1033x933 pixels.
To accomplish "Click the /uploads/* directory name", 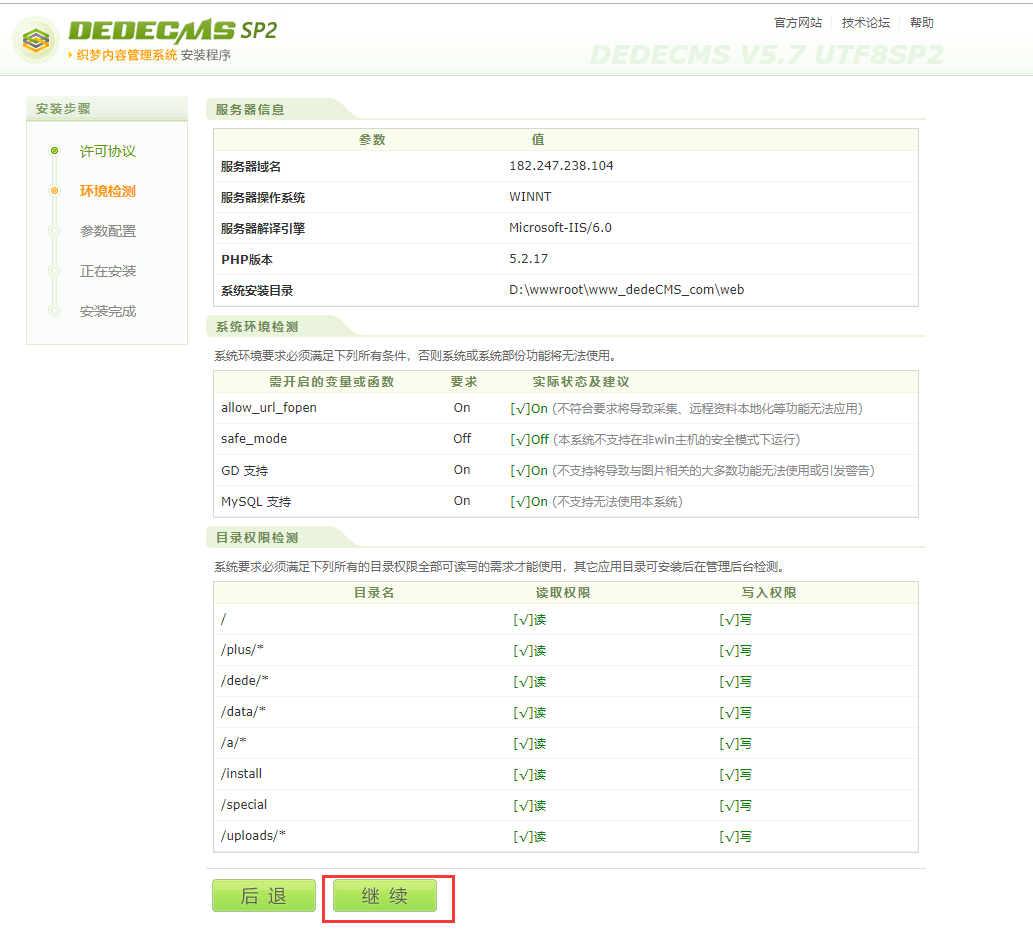I will coord(253,835).
